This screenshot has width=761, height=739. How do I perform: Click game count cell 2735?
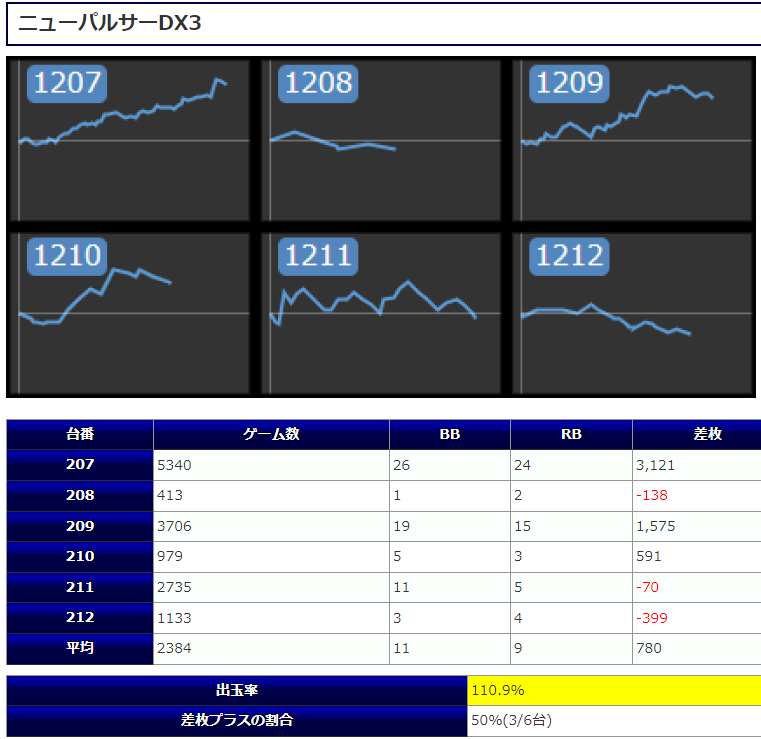271,587
